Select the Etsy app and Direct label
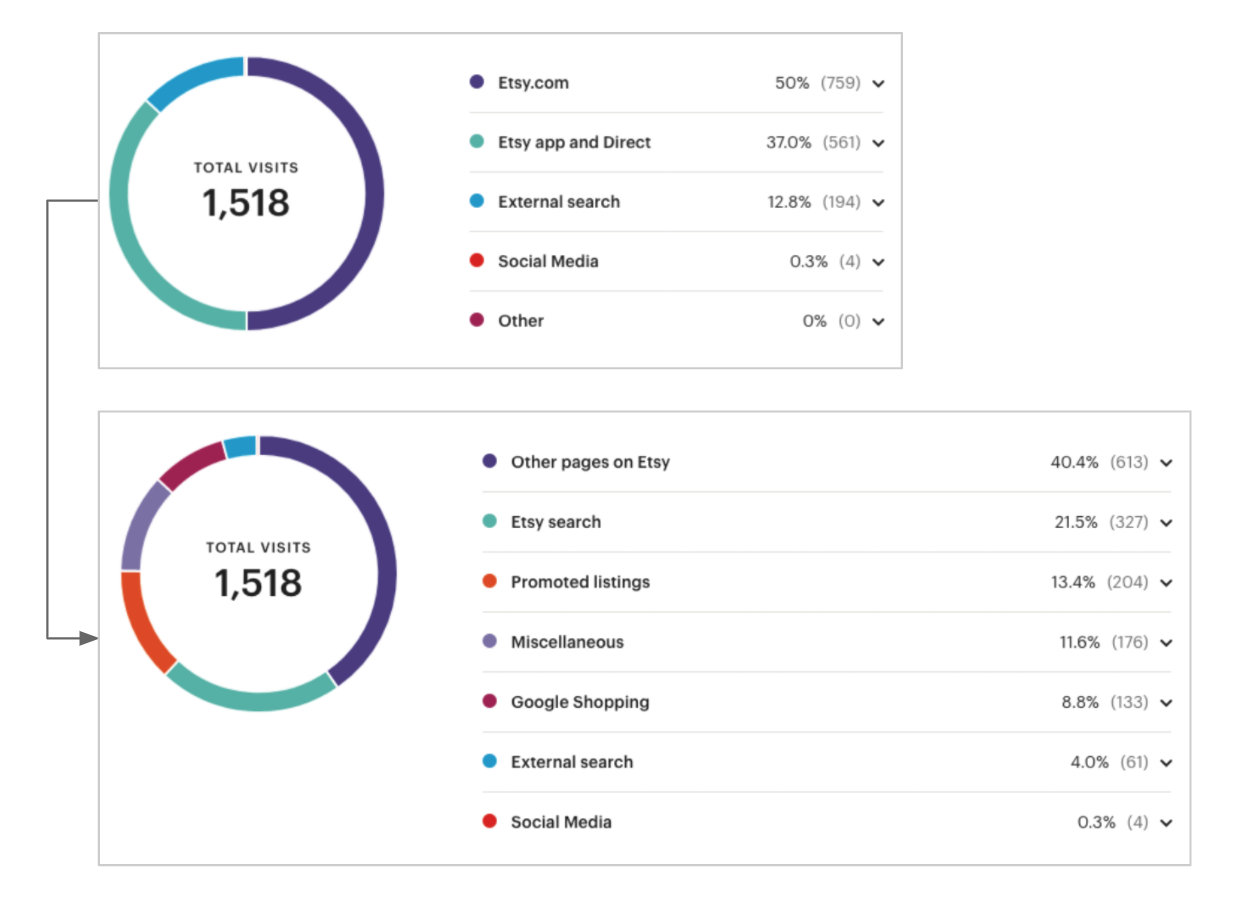Viewport: 1240px width, 906px height. 574,142
